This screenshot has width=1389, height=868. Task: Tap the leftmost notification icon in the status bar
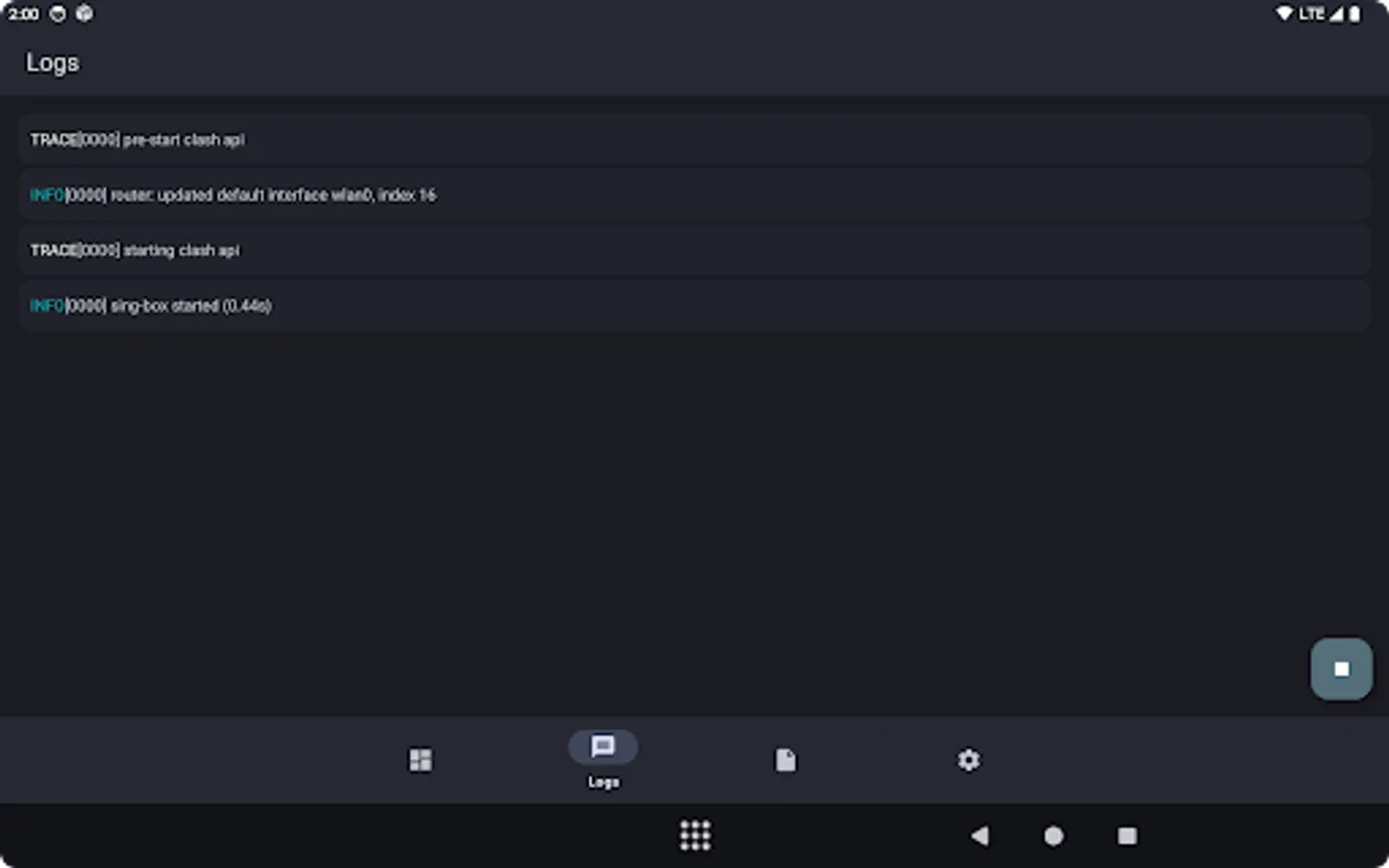58,14
